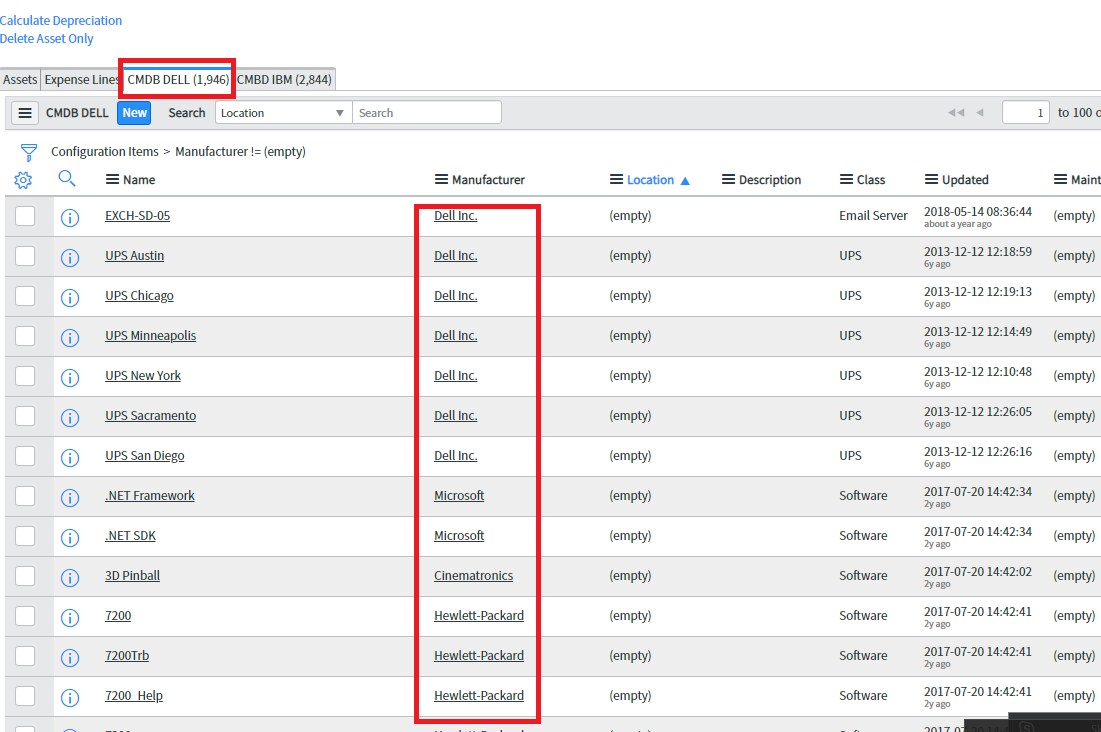Click the list search text field

(427, 112)
